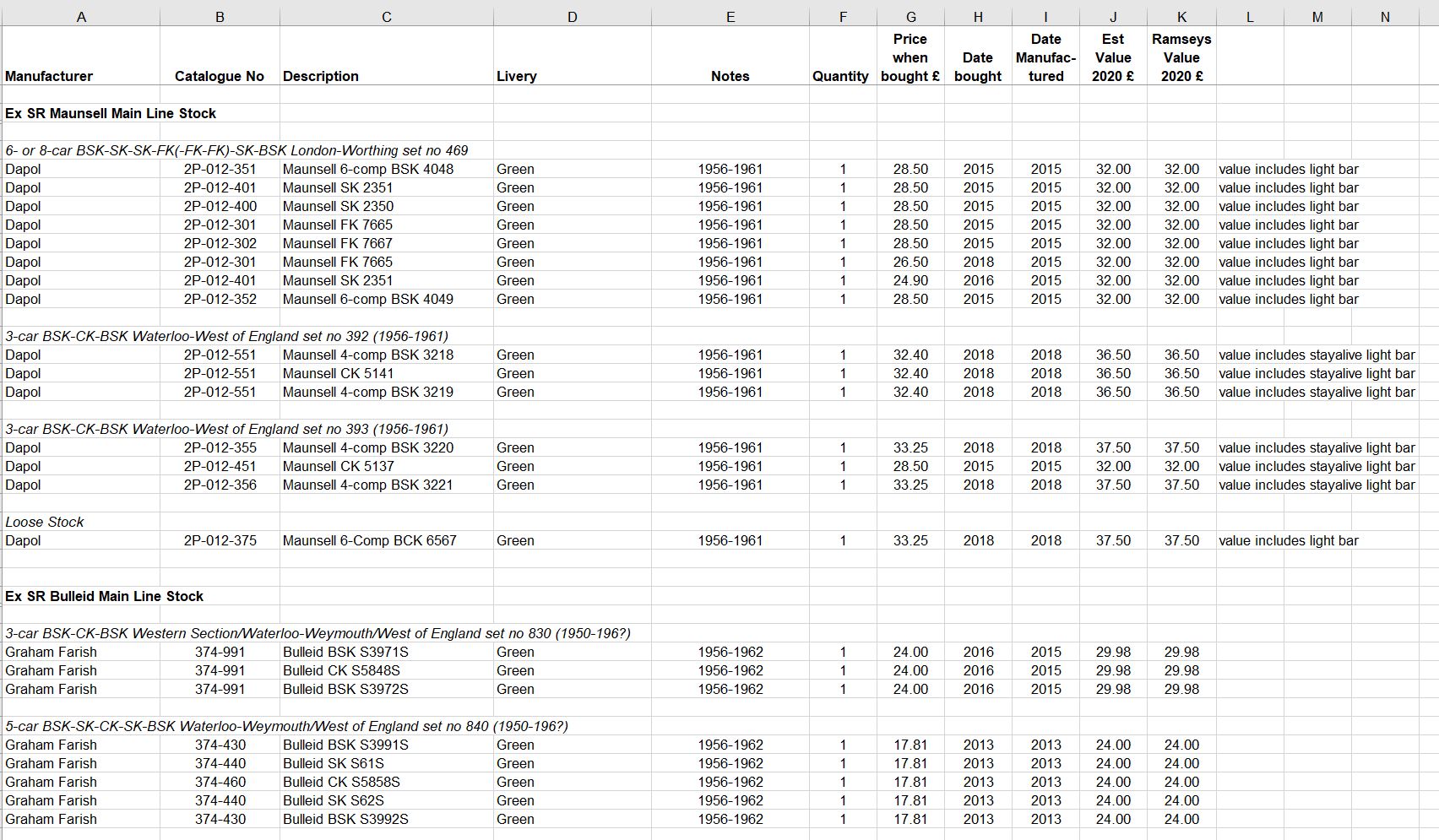Select Est Value 37.50 for BSK 3220
The width and height of the screenshot is (1439, 840).
(1113, 447)
